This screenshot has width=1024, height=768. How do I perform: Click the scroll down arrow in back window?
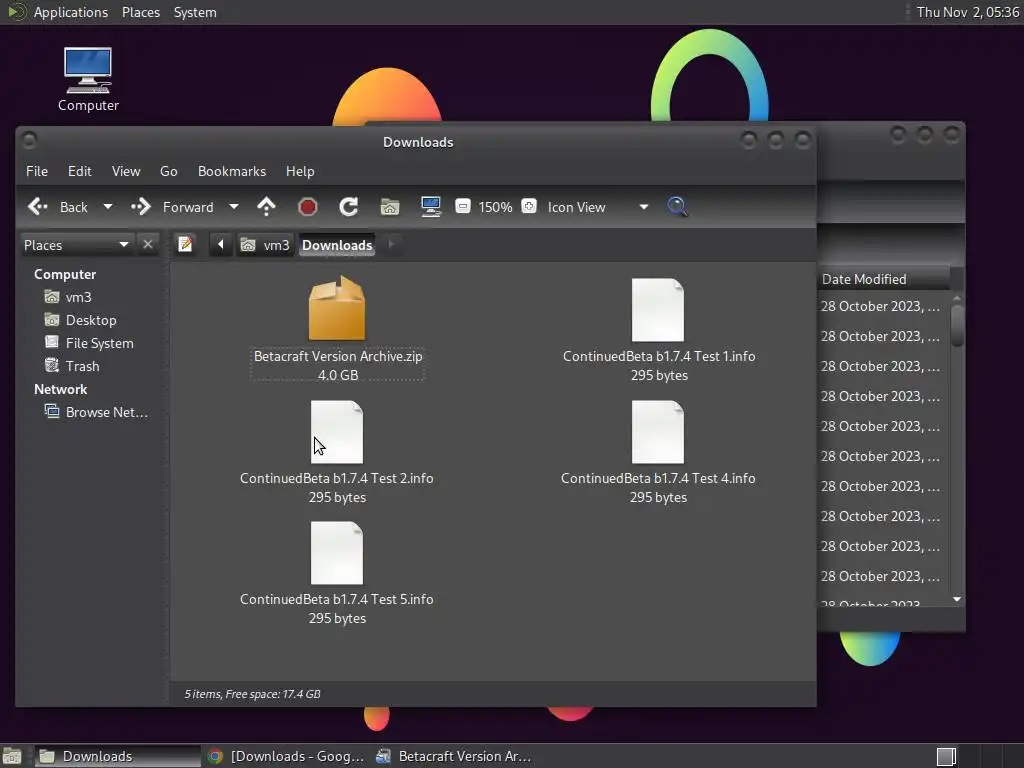coord(957,599)
